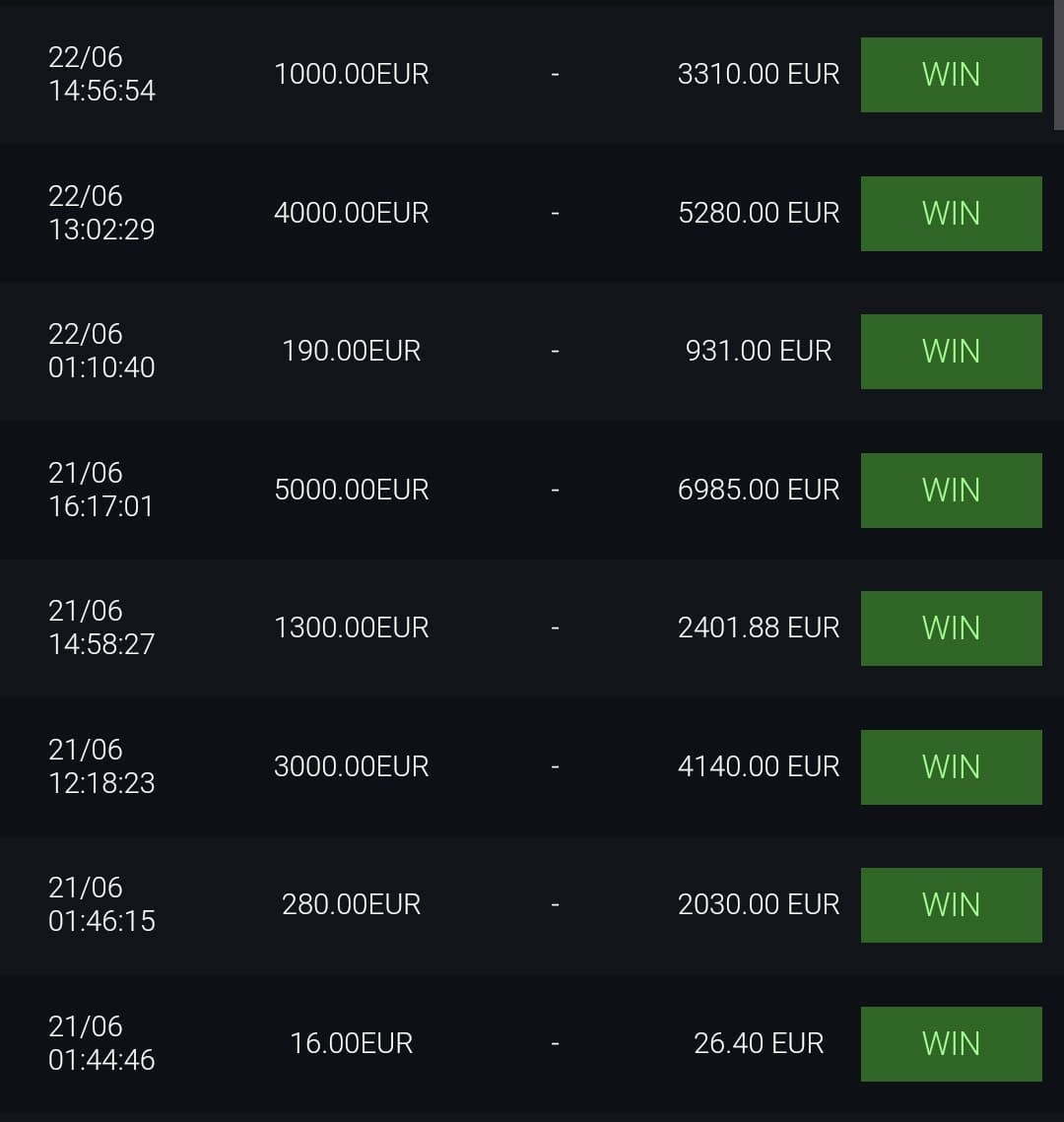1064x1122 pixels.
Task: Tap the WIN button next to 2030.00 EUR
Action: click(x=951, y=905)
